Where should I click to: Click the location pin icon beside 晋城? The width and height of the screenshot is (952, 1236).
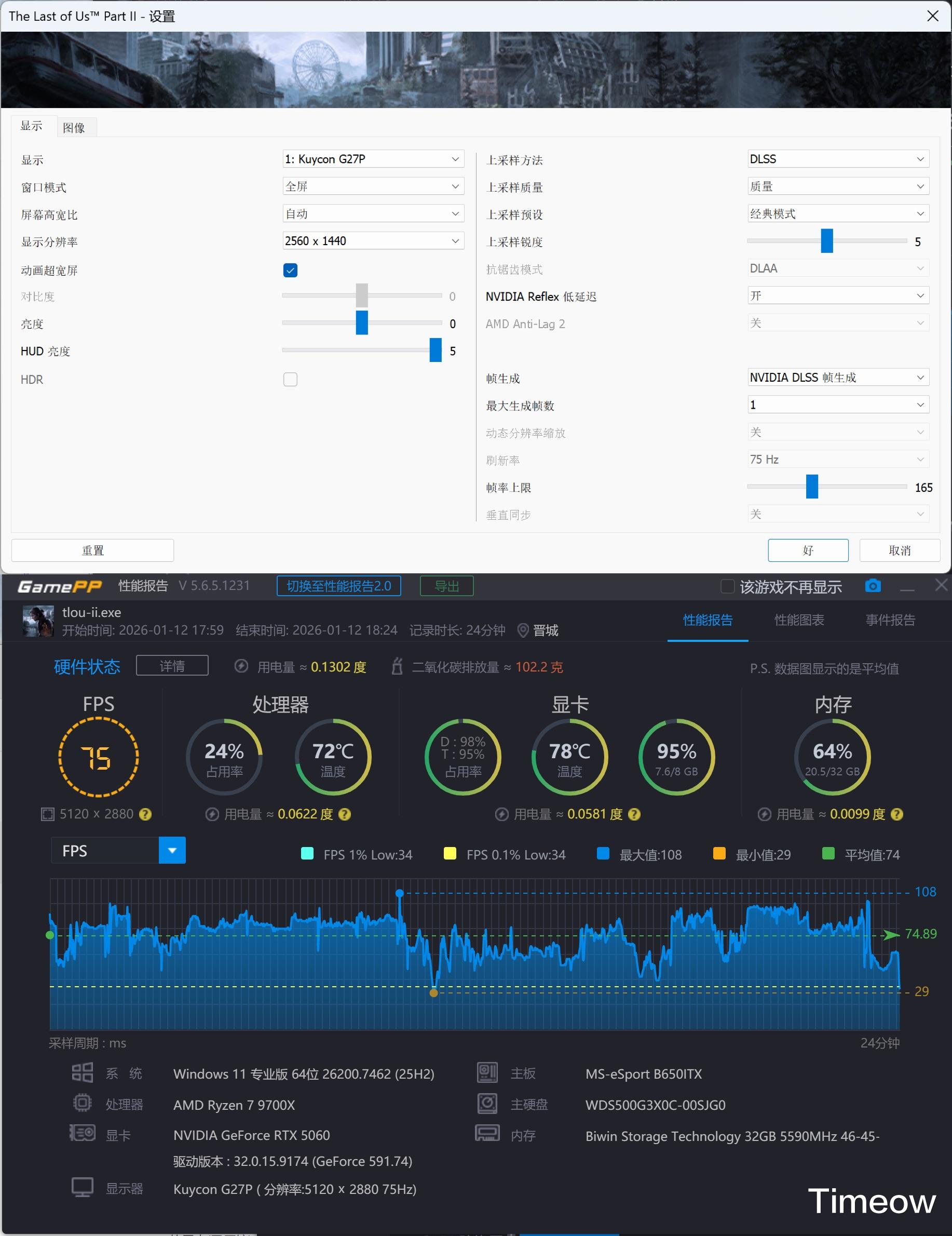(523, 630)
